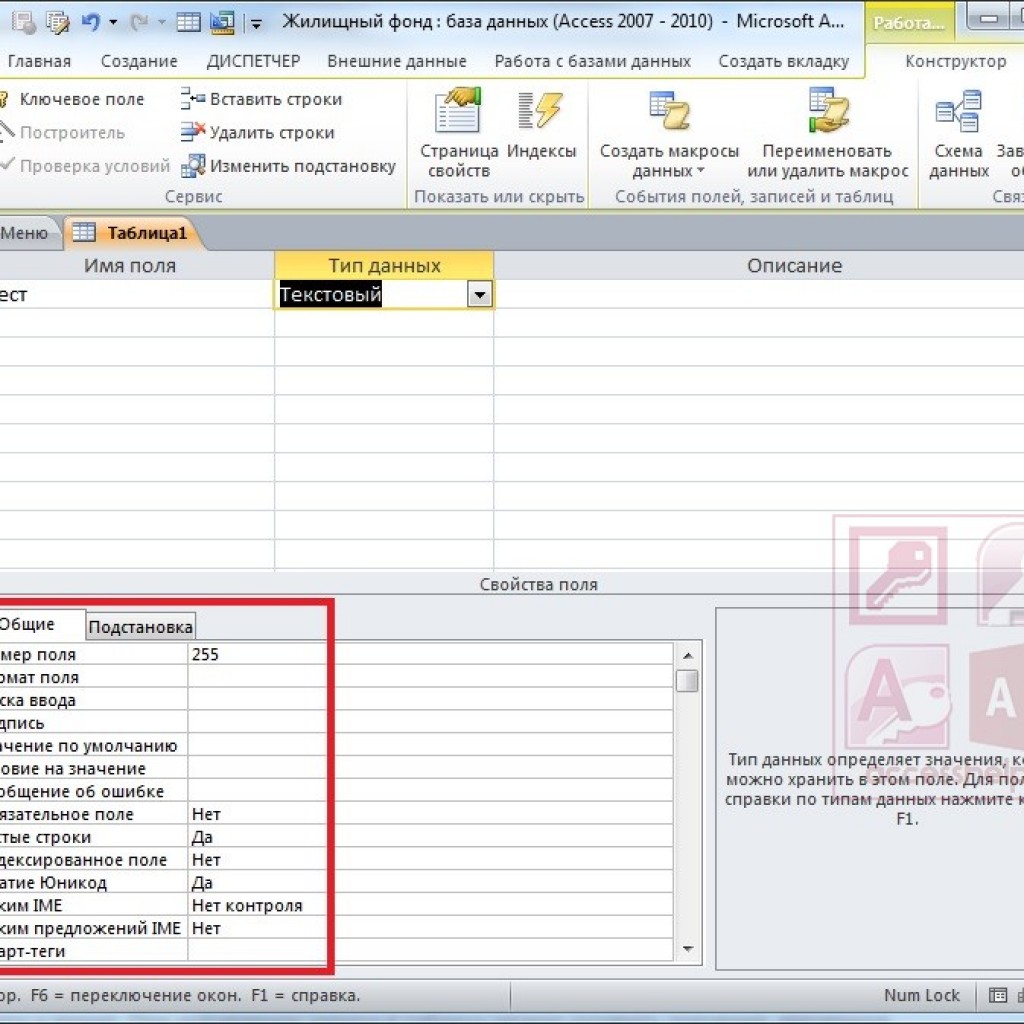Switch to the Конструктор tab

click(x=955, y=61)
